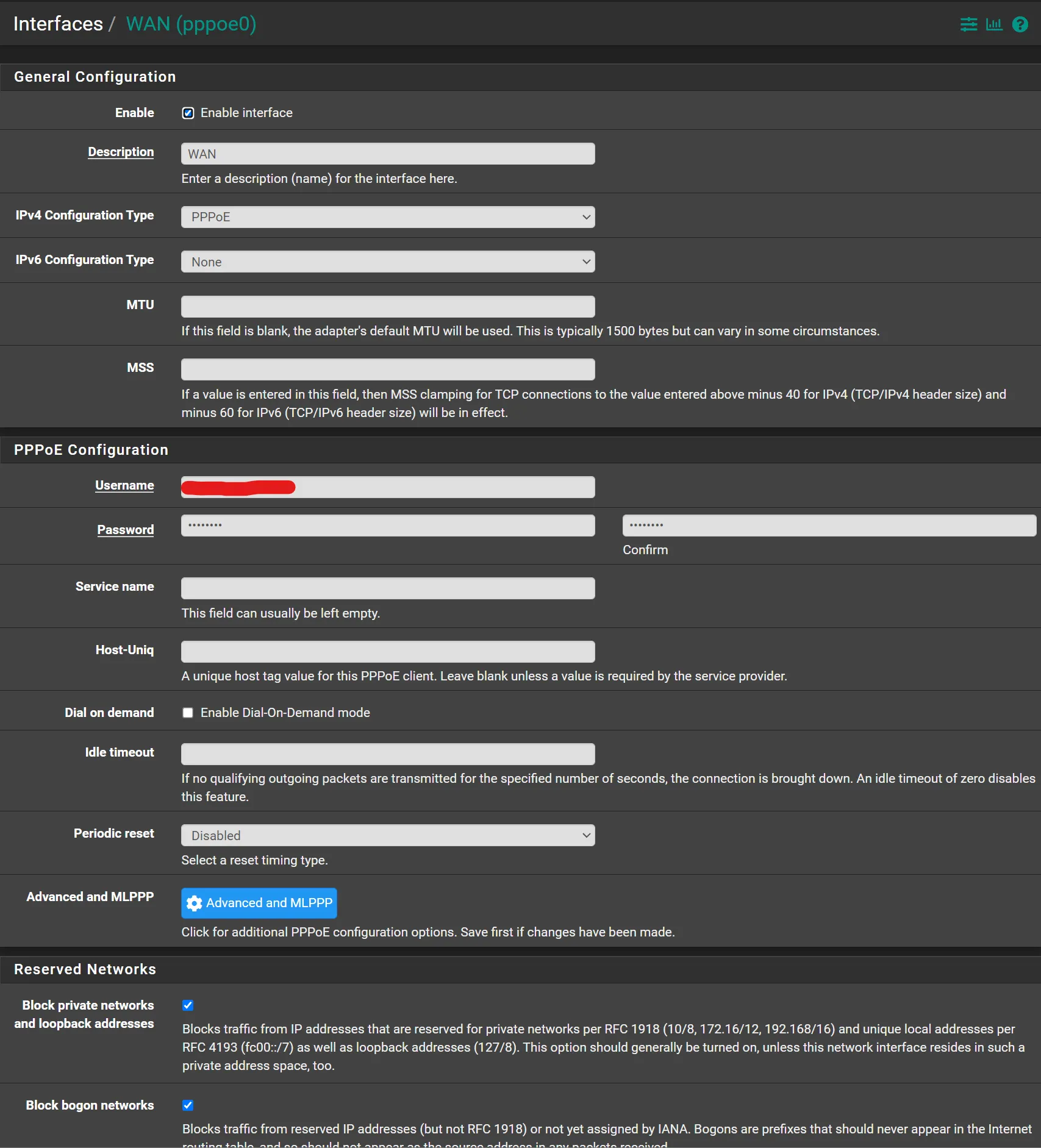Viewport: 1041px width, 1148px height.
Task: Click the help question mark icon
Action: coord(1020,24)
